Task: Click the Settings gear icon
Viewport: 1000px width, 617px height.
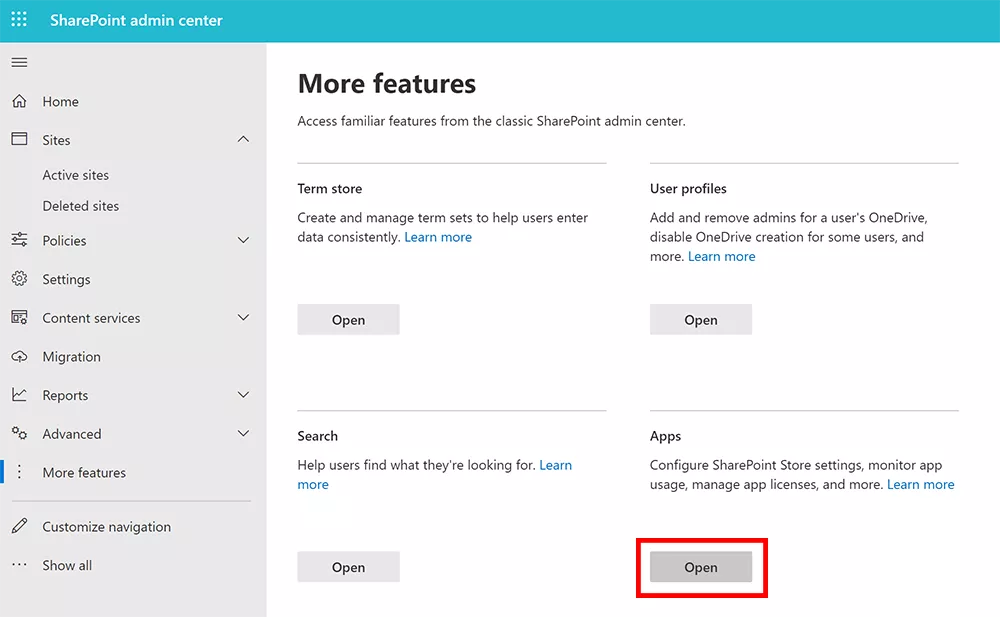Action: (x=19, y=279)
